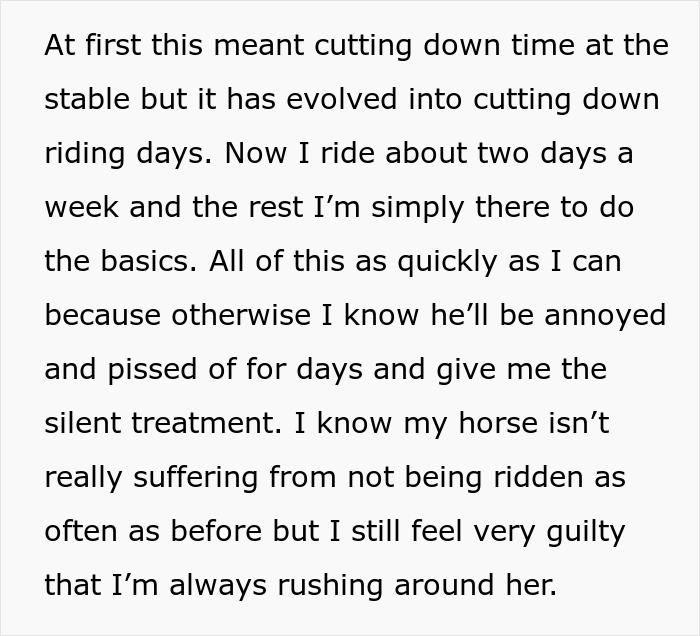Click the word "ridden"
The image size is (700, 636).
click(538, 478)
